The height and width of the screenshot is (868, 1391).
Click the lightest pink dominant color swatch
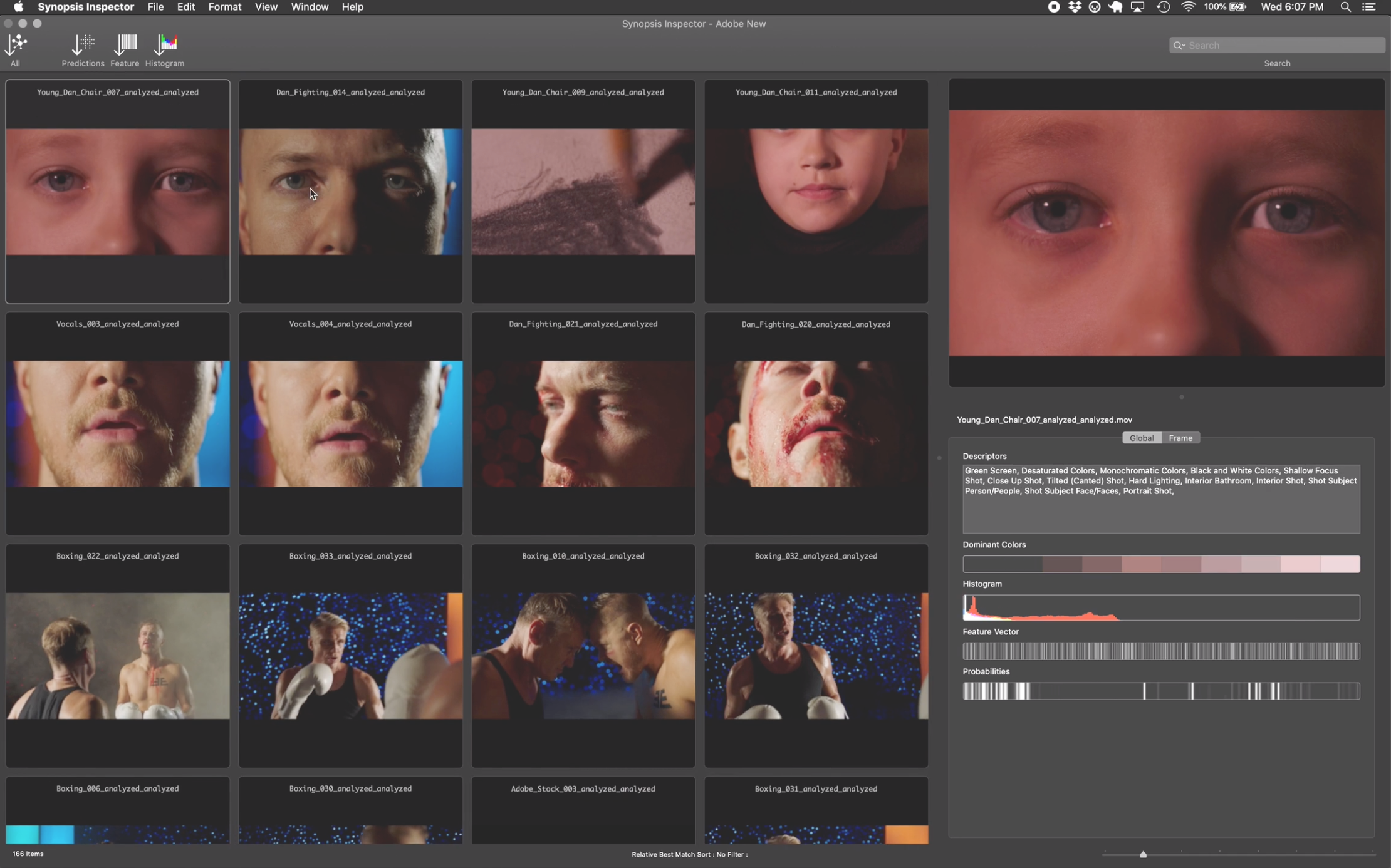point(1340,564)
